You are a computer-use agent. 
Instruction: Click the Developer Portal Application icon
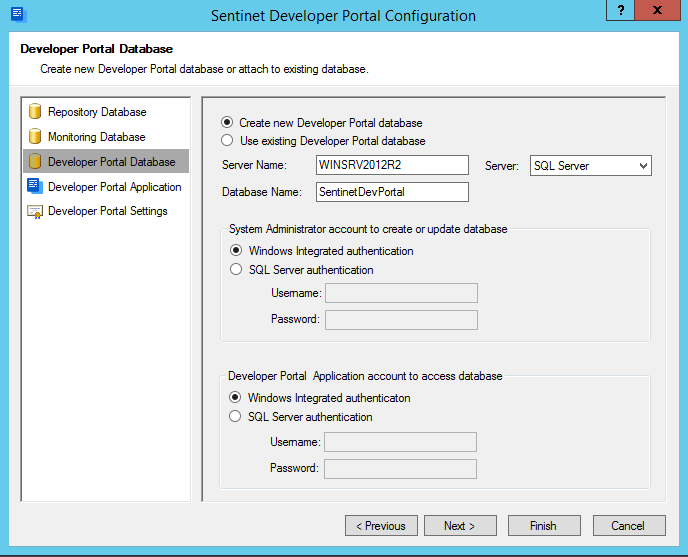(35, 186)
